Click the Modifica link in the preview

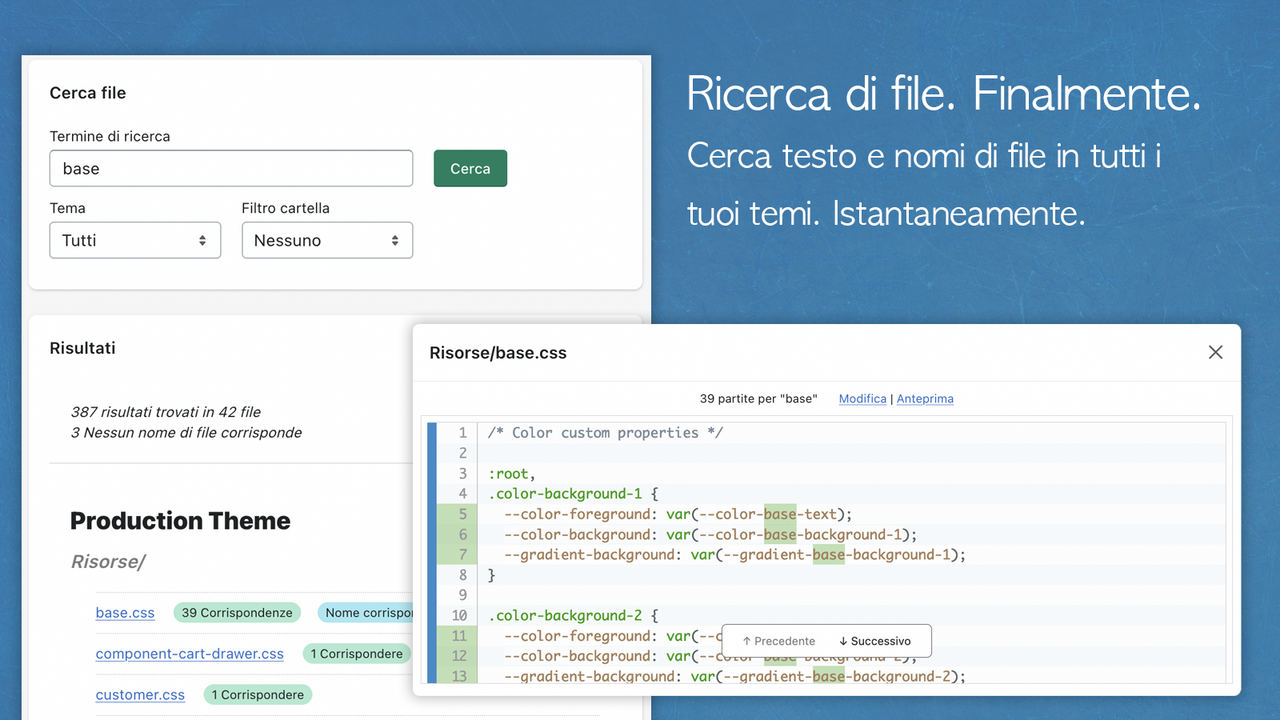coord(863,398)
